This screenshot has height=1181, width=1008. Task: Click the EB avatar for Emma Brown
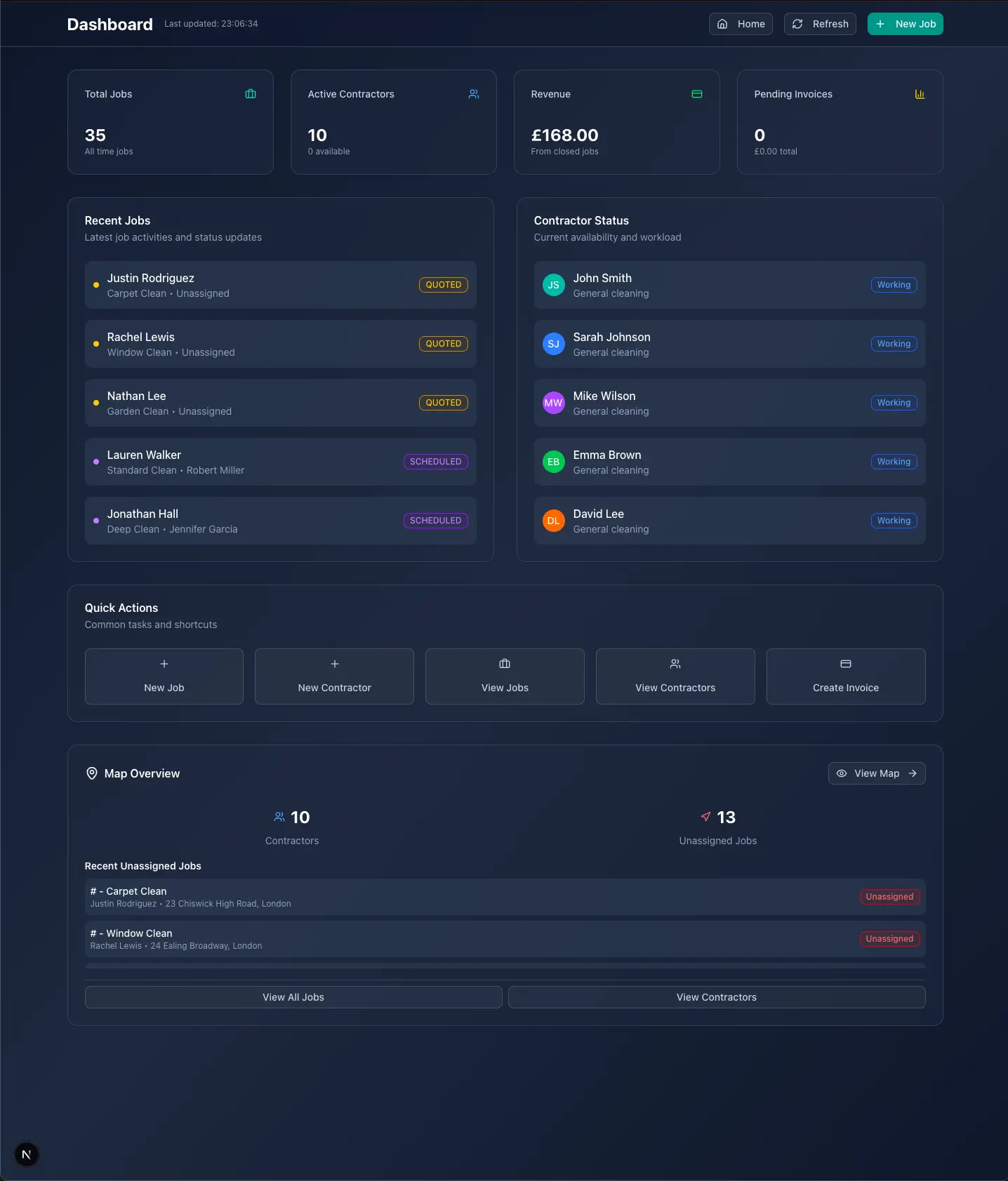coord(554,462)
